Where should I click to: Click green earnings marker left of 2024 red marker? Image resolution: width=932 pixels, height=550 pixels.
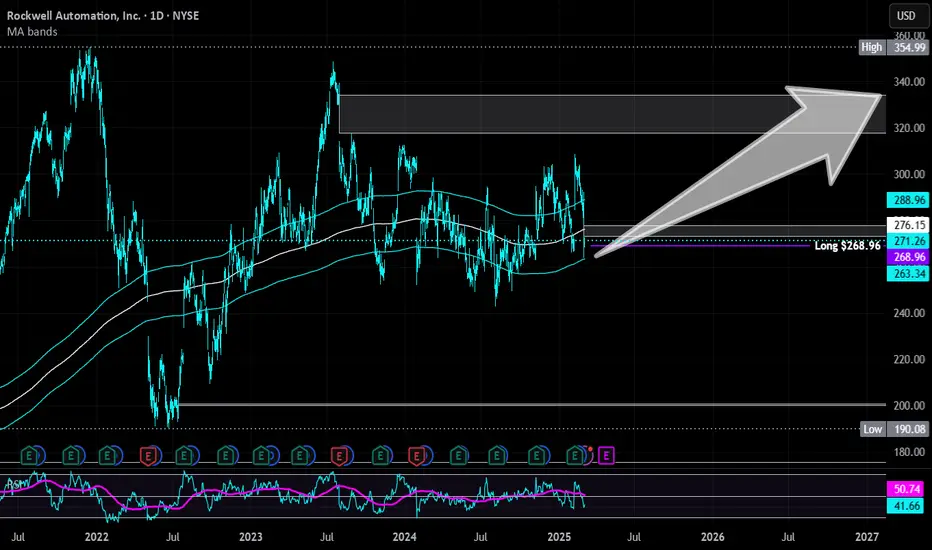380,456
